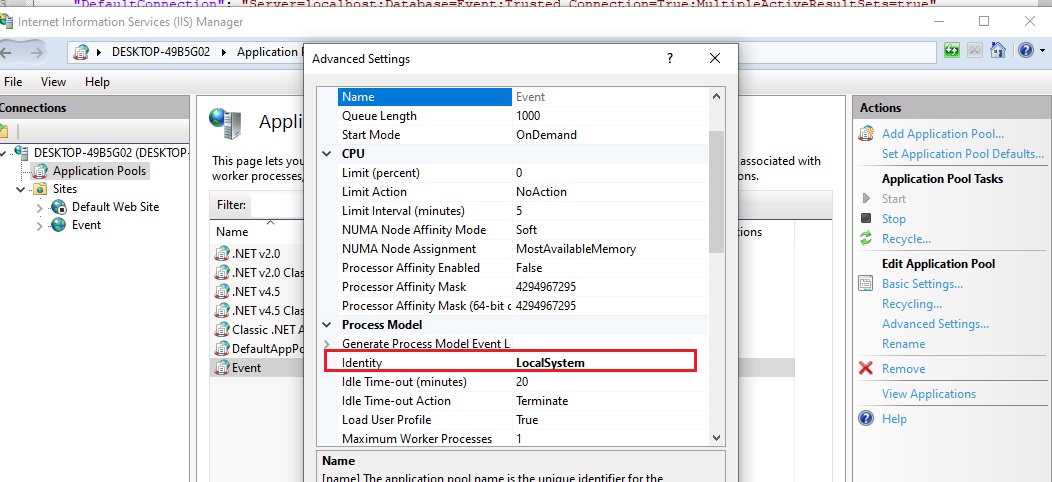The image size is (1052, 482).
Task: Open the help dropdown arrow in toolbar
Action: [1042, 50]
